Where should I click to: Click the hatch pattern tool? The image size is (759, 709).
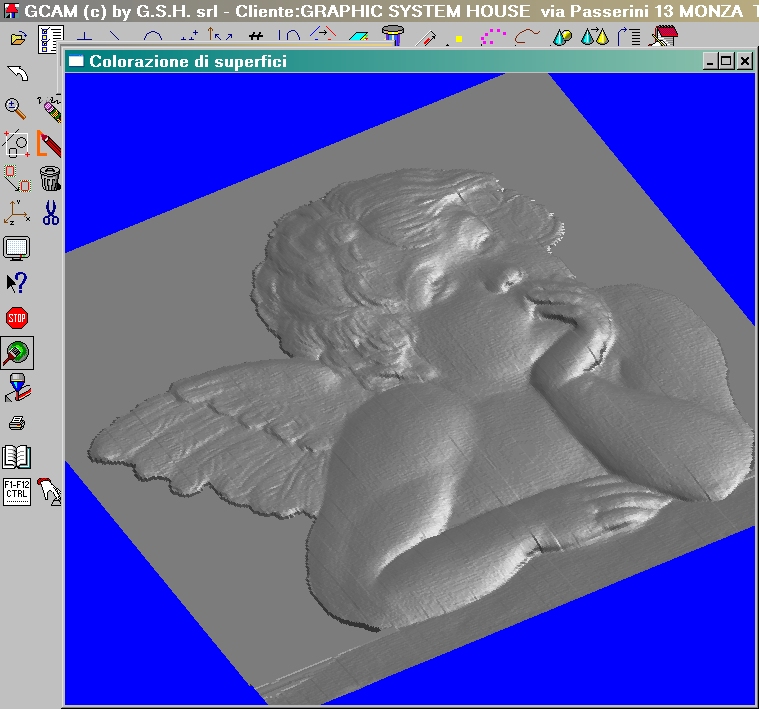click(256, 37)
